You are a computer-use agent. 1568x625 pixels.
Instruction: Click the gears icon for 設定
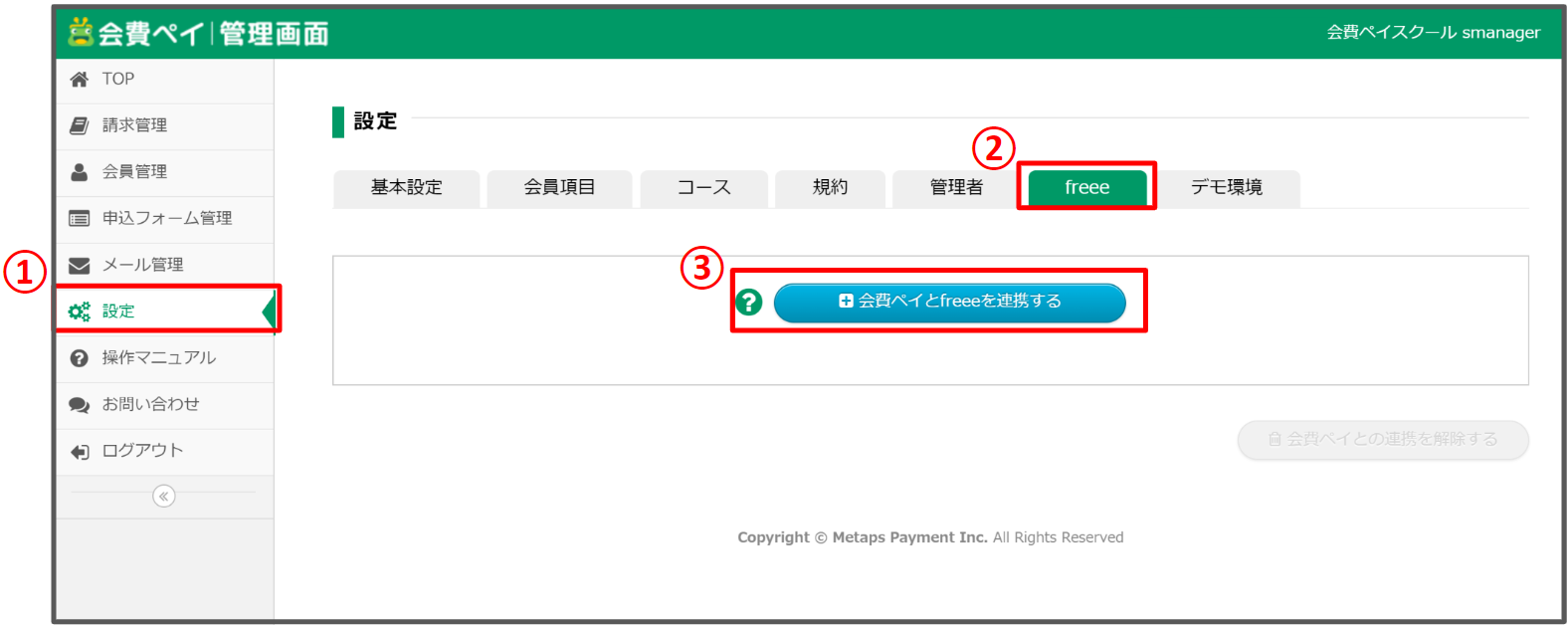click(x=80, y=312)
